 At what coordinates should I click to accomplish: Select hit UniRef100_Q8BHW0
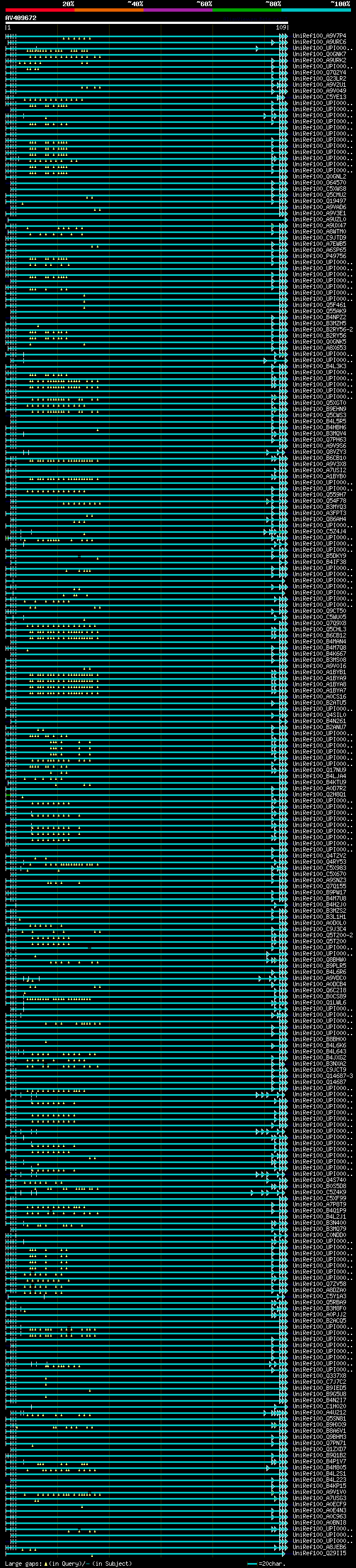tap(319, 960)
